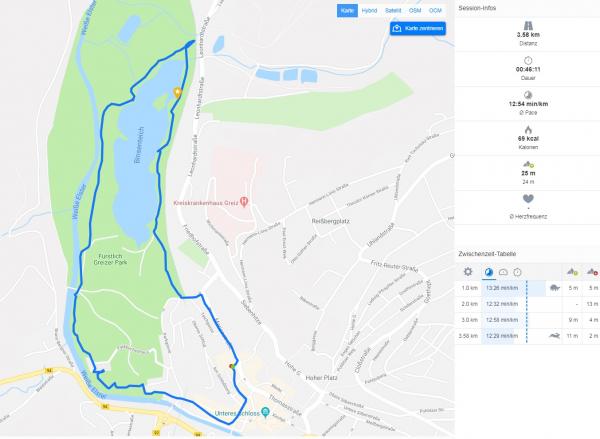600x439 pixels.
Task: Click the orange pin marker on map
Action: point(177,93)
